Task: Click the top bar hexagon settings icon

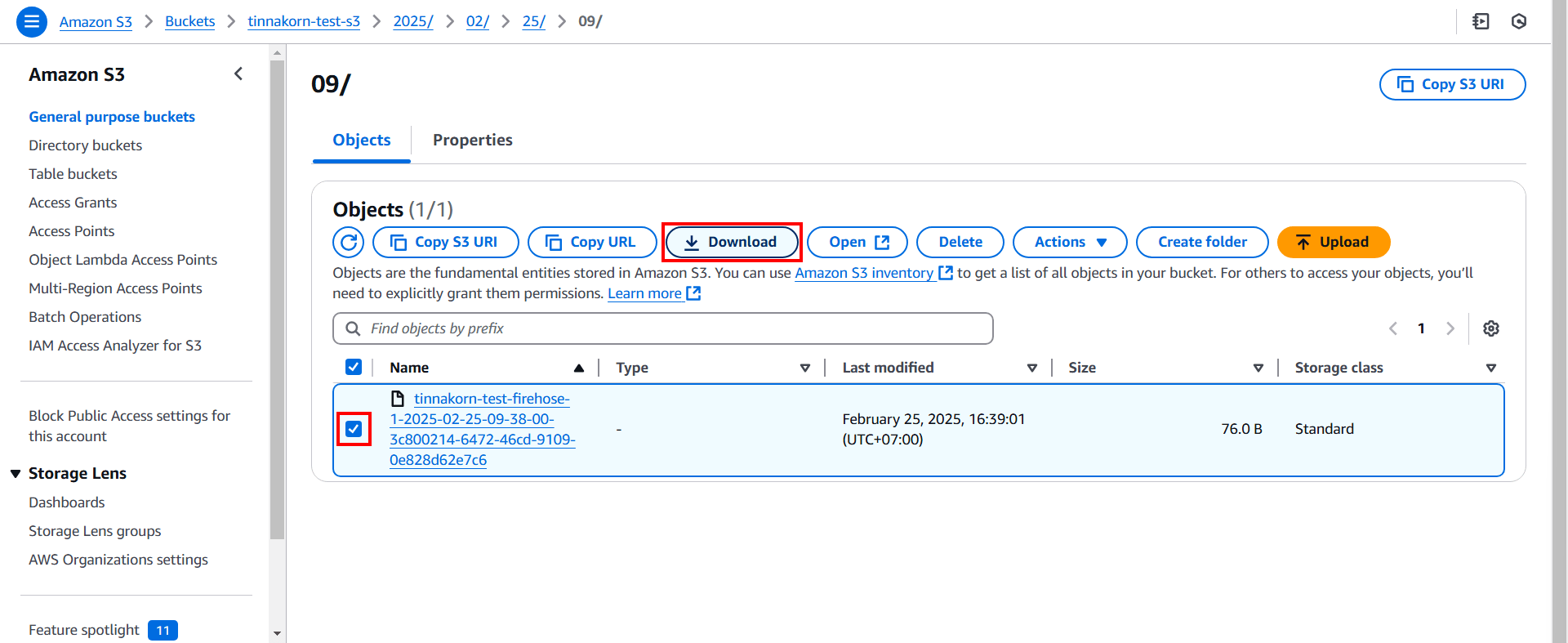Action: tap(1519, 21)
